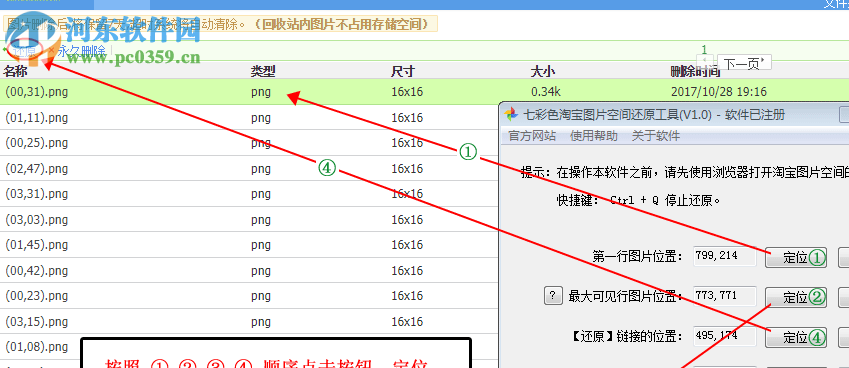Click the 0.34k size cell

click(x=545, y=92)
